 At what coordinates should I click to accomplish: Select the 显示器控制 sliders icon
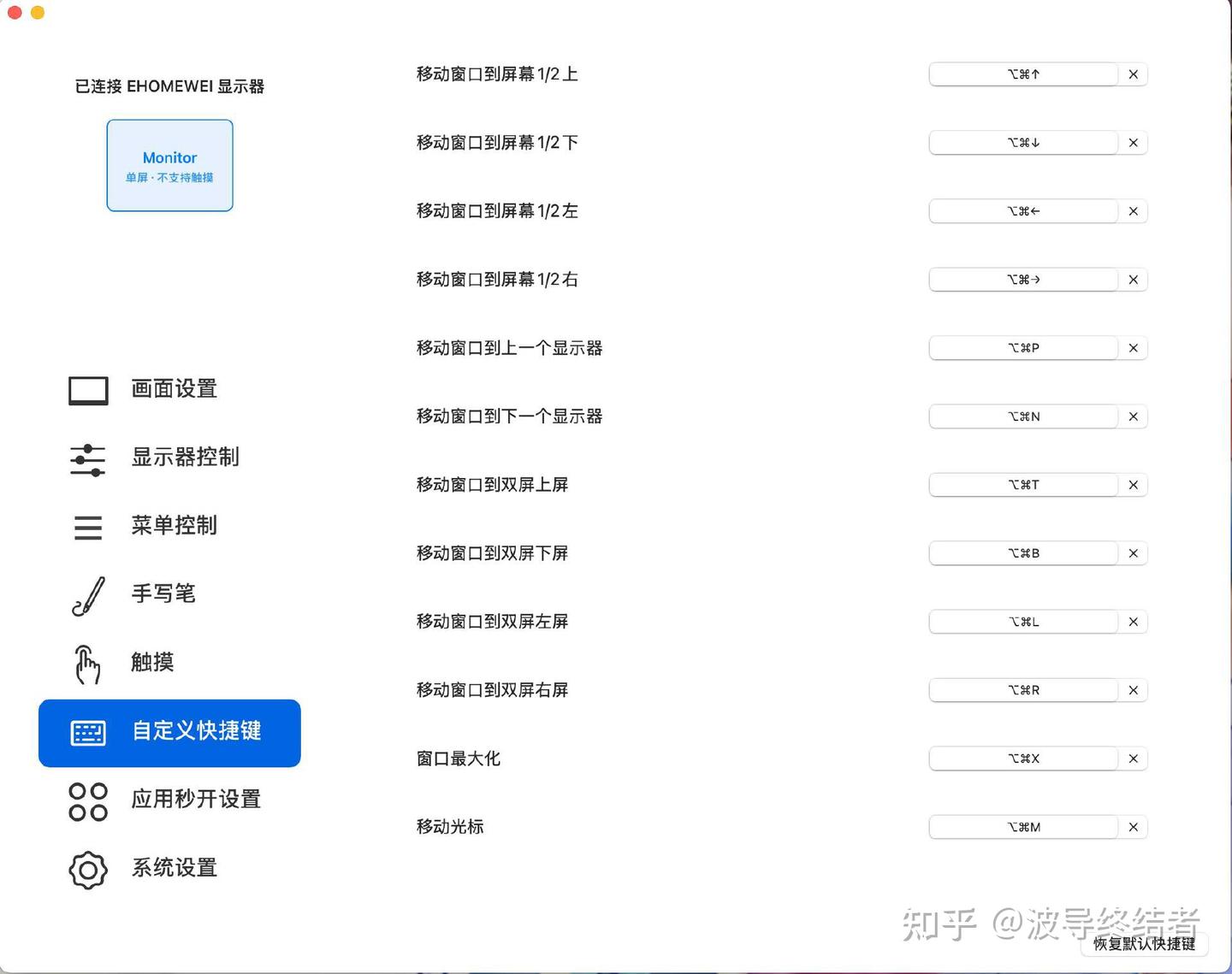tap(87, 459)
